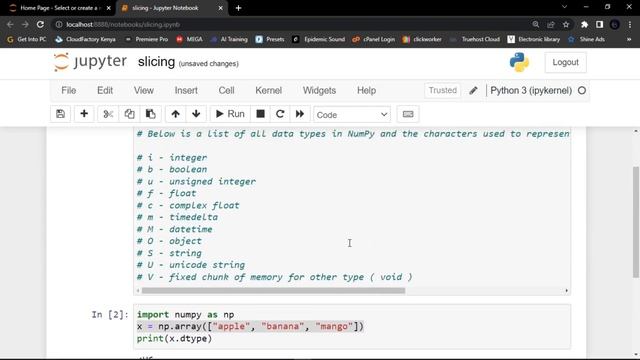Click the print(x.dtype) code line
This screenshot has height=360, width=640.
[174, 338]
